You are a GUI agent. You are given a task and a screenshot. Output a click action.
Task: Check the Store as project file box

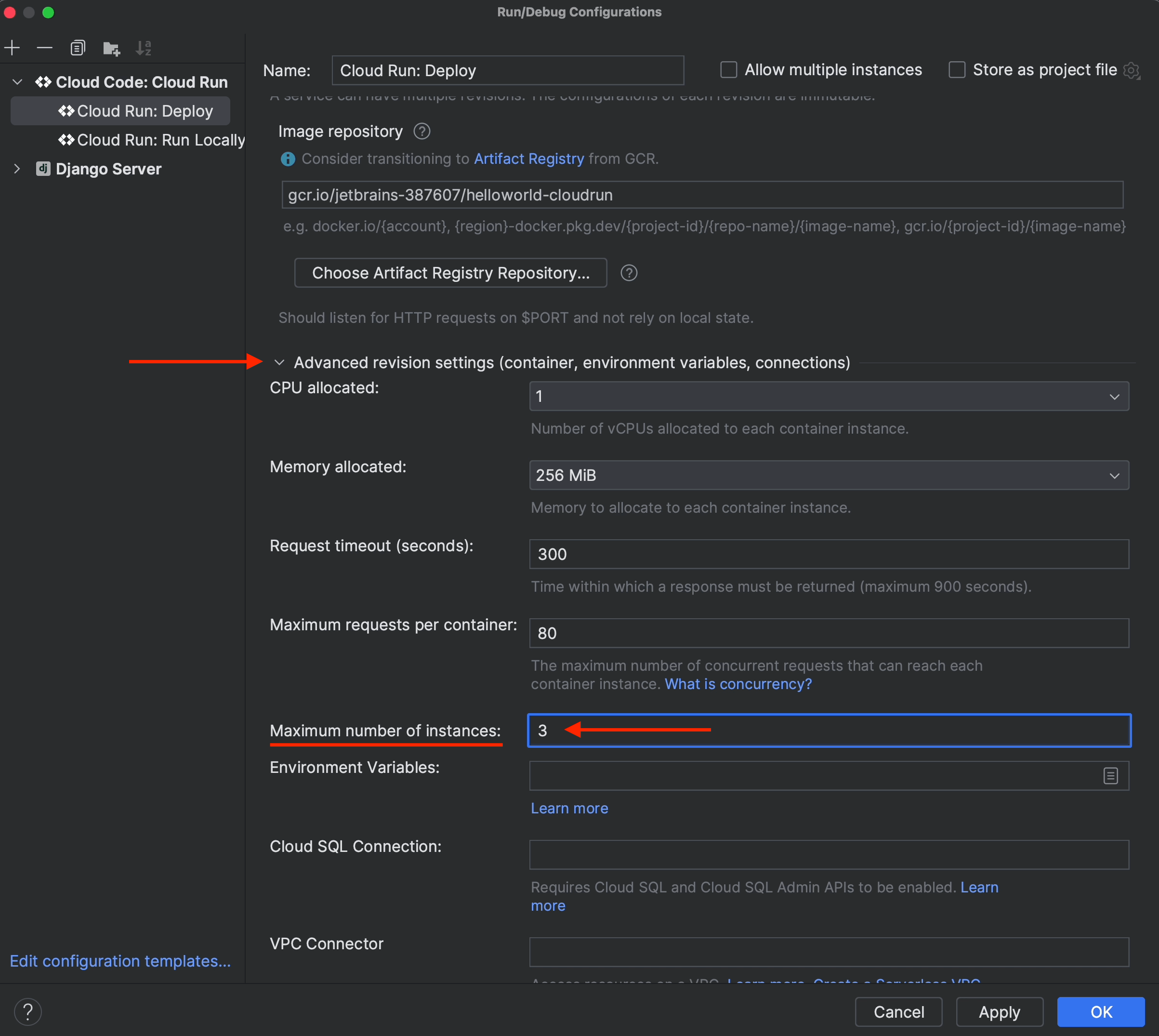point(957,70)
